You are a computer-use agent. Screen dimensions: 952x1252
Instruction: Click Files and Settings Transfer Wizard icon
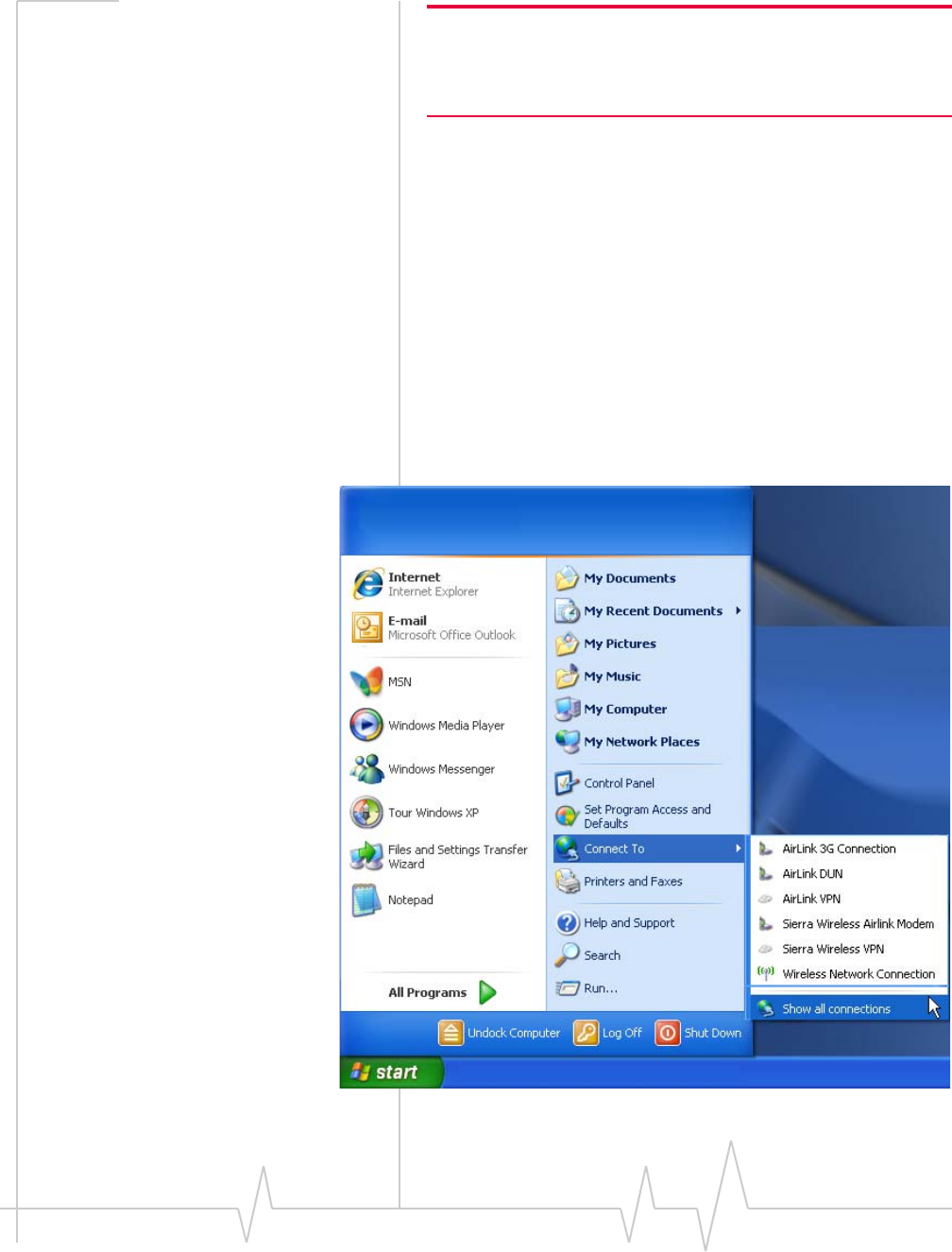pos(366,856)
